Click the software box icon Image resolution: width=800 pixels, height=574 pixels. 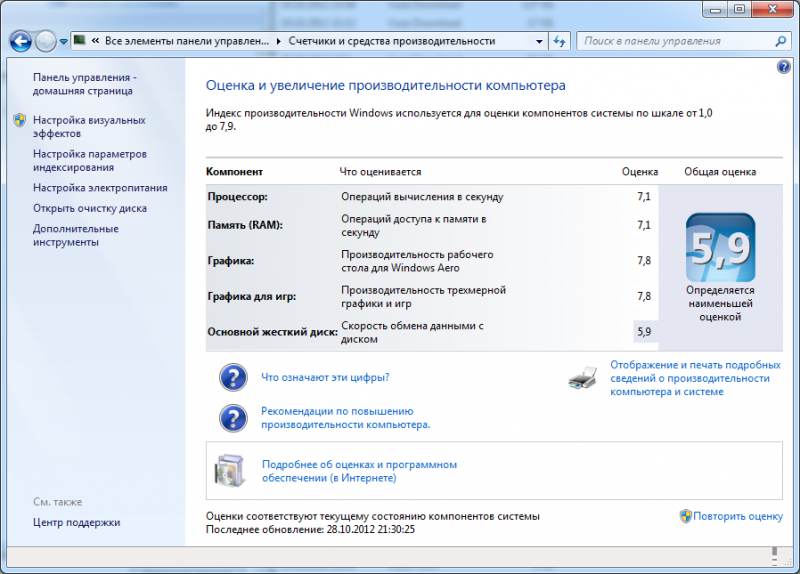click(x=229, y=470)
